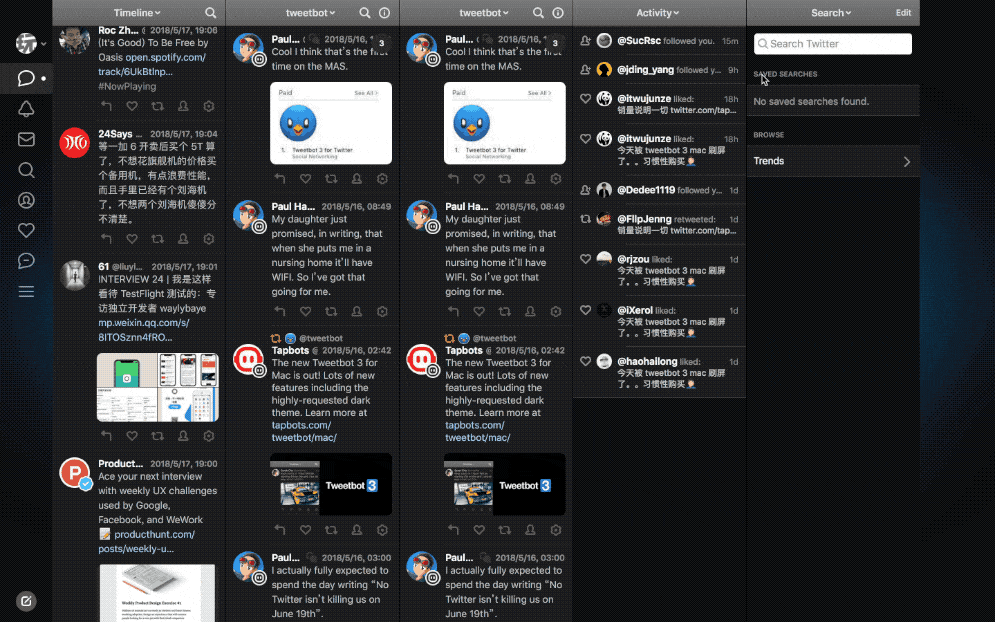Open the sidebar Search magnifier icon

click(x=26, y=169)
